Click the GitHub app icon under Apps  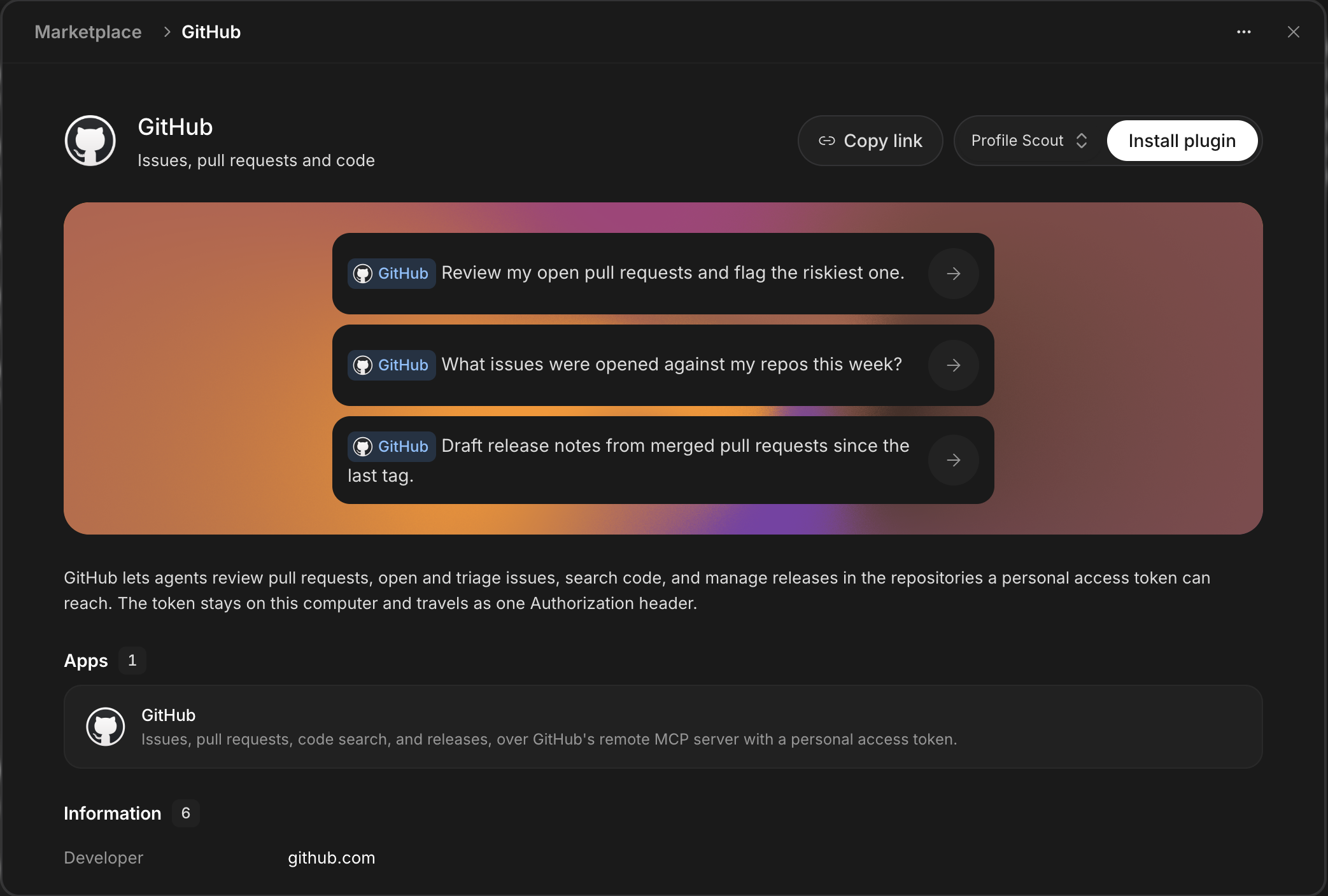[x=106, y=727]
